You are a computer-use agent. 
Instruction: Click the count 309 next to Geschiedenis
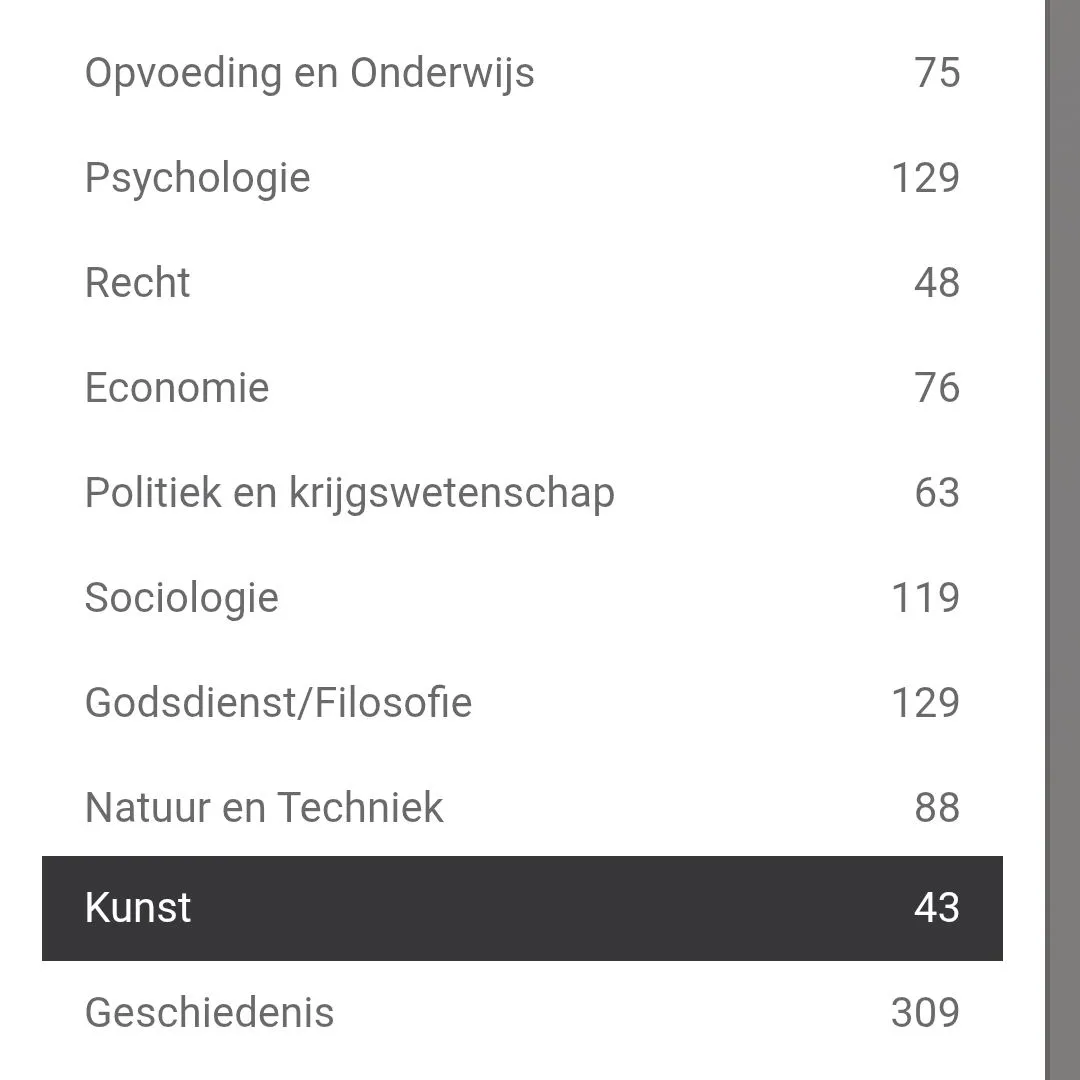924,1013
